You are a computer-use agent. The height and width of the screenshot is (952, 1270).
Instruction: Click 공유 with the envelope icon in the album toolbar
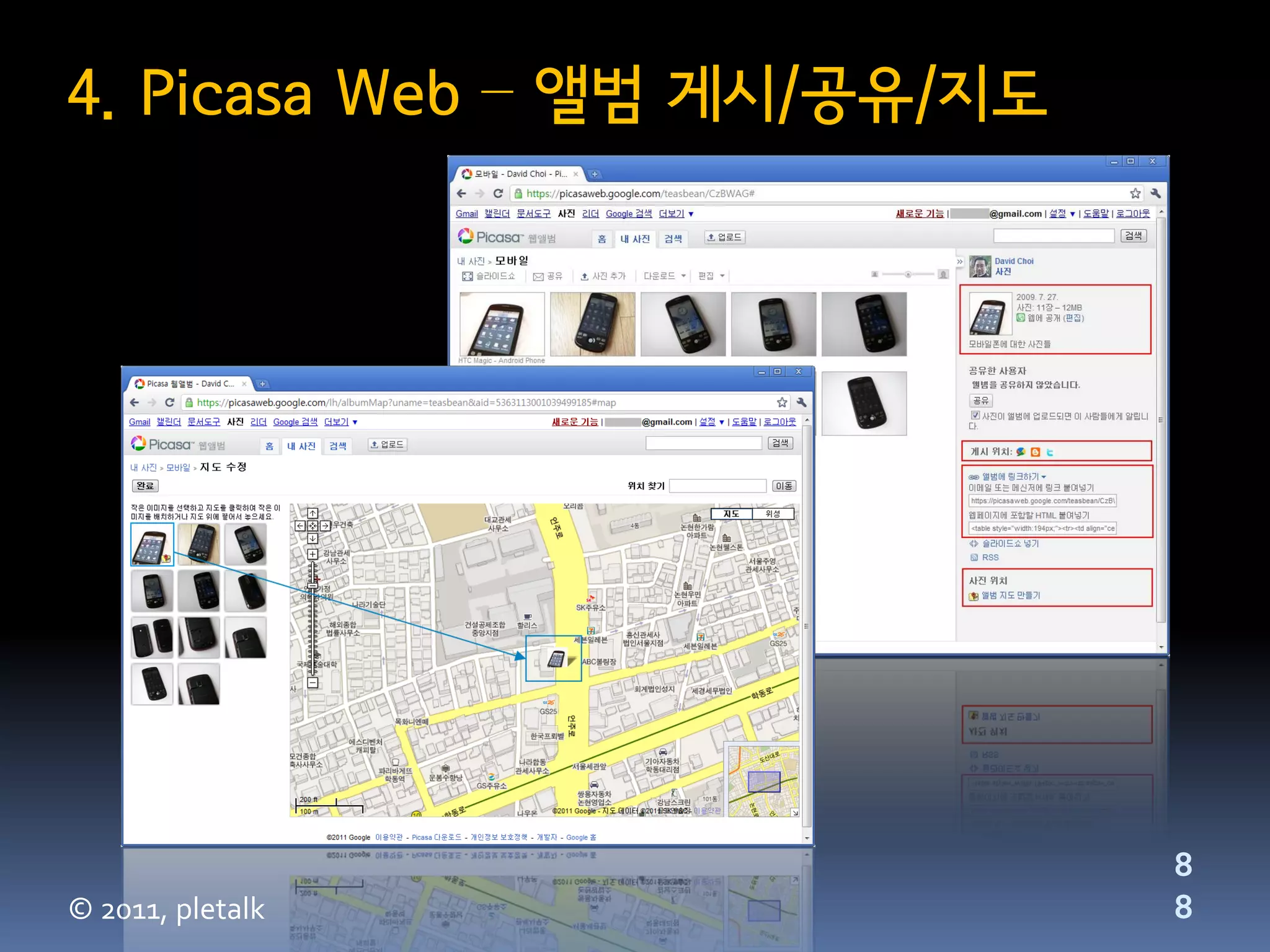click(x=548, y=276)
